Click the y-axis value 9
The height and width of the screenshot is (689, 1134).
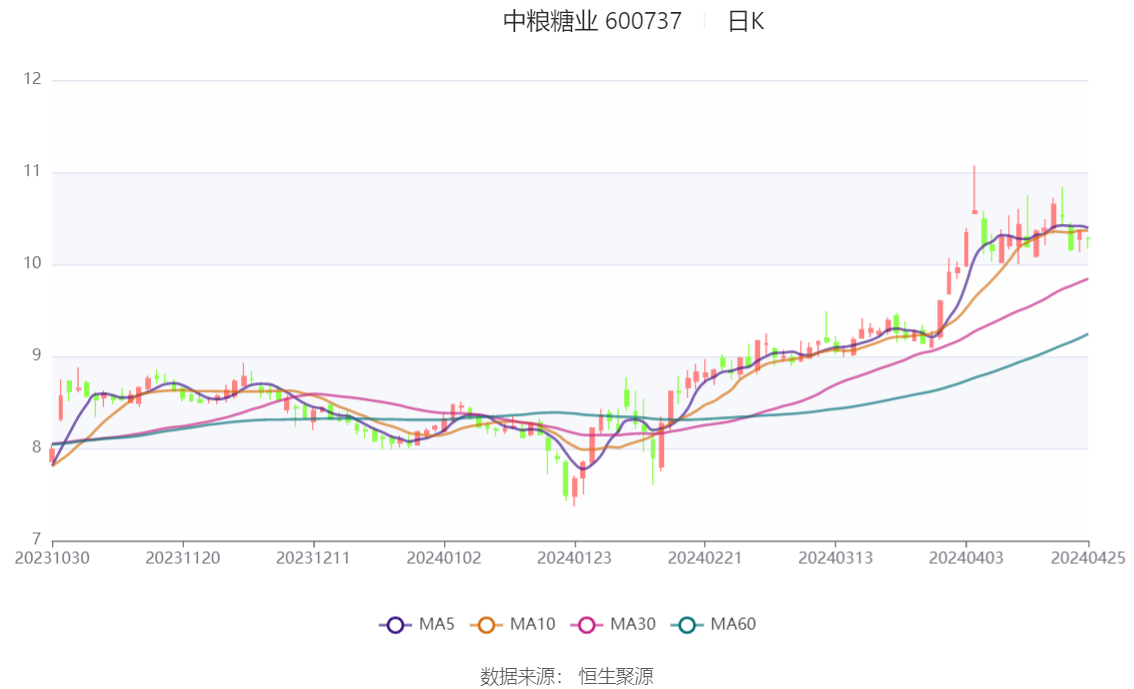coord(36,355)
